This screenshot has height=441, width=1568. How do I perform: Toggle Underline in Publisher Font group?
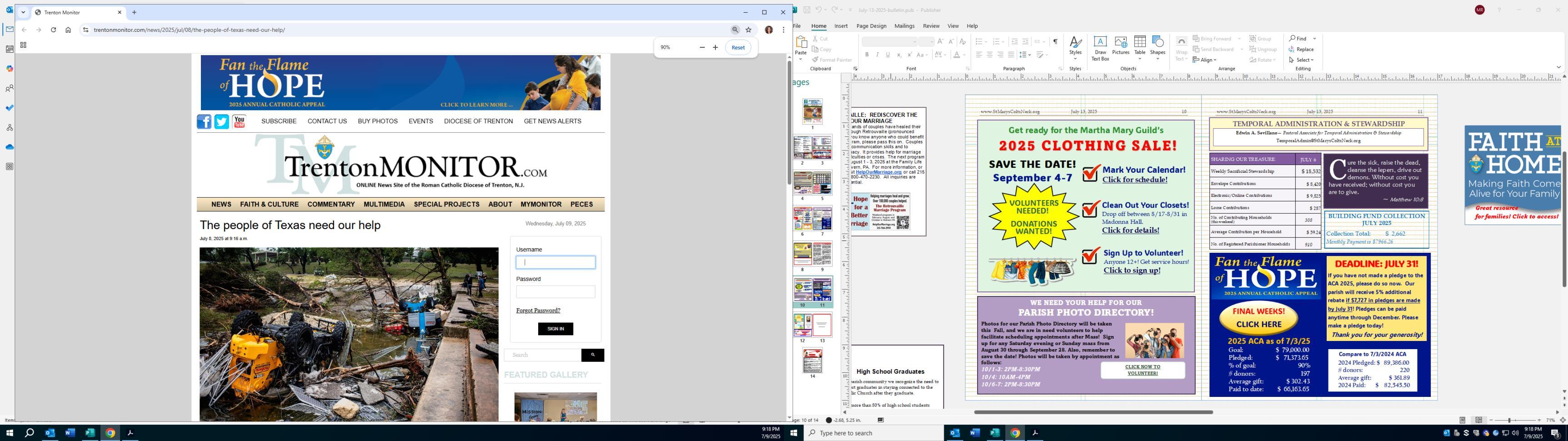[888, 55]
